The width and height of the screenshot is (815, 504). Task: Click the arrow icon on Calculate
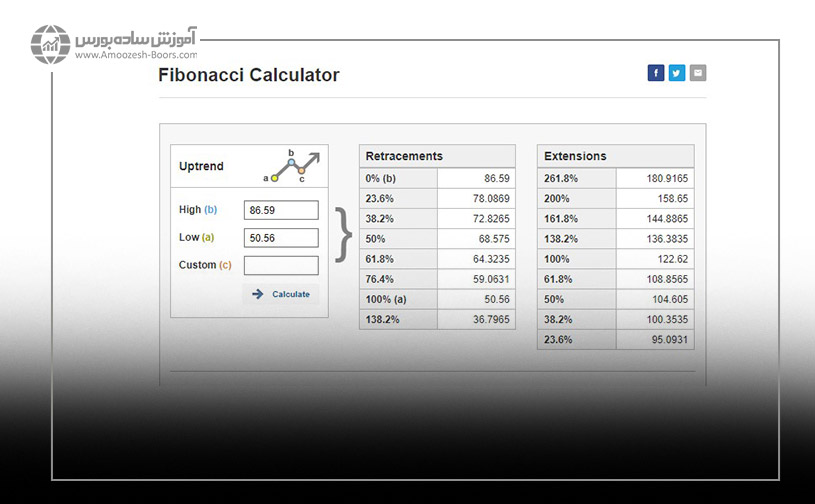pos(257,294)
